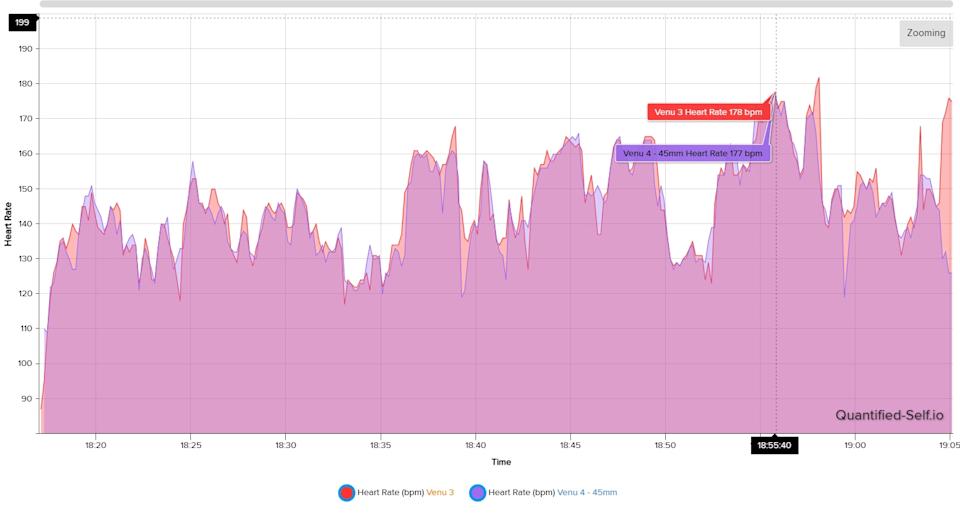Click the 18:55:40 cursor time label
This screenshot has width=960, height=532.
click(774, 446)
